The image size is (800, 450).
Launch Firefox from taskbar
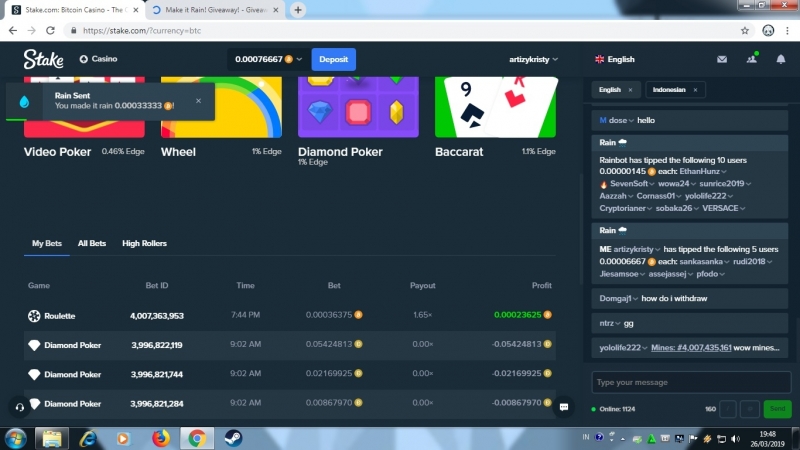pyautogui.click(x=161, y=438)
